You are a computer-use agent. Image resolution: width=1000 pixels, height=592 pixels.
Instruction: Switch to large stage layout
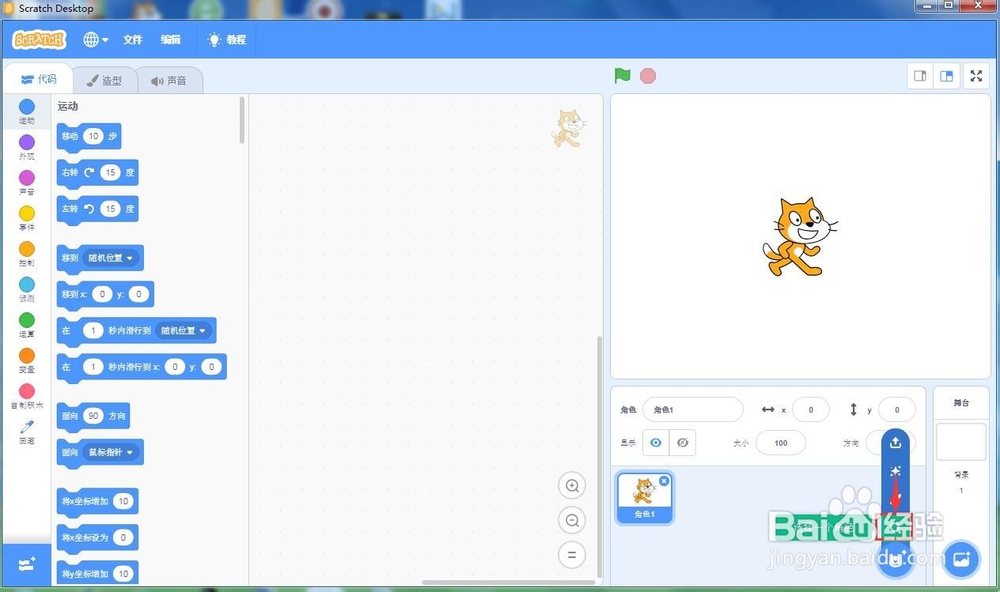click(x=947, y=76)
